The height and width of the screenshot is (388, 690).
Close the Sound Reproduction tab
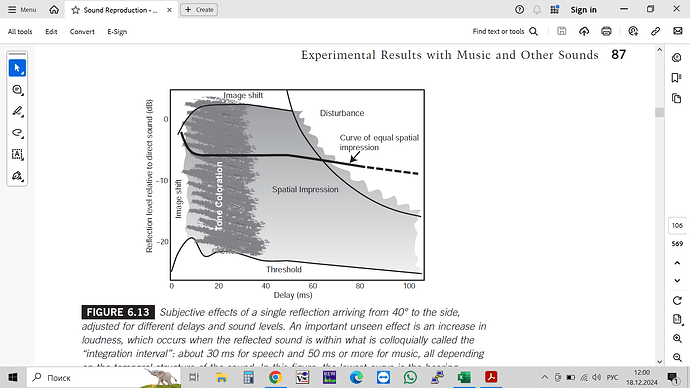point(169,10)
